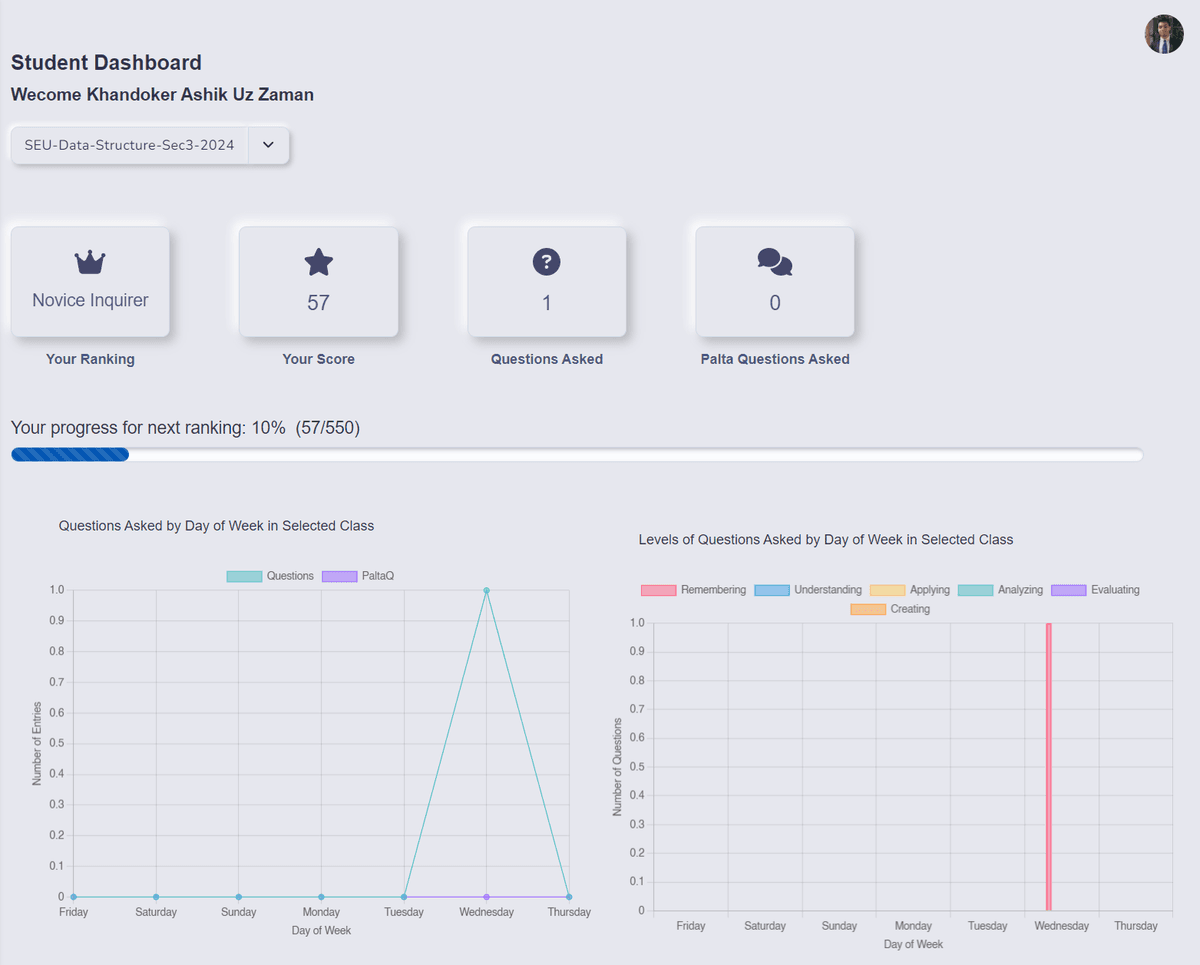The width and height of the screenshot is (1200, 965).
Task: Click the chat bubbles icon for Palta Questions
Action: click(x=774, y=261)
